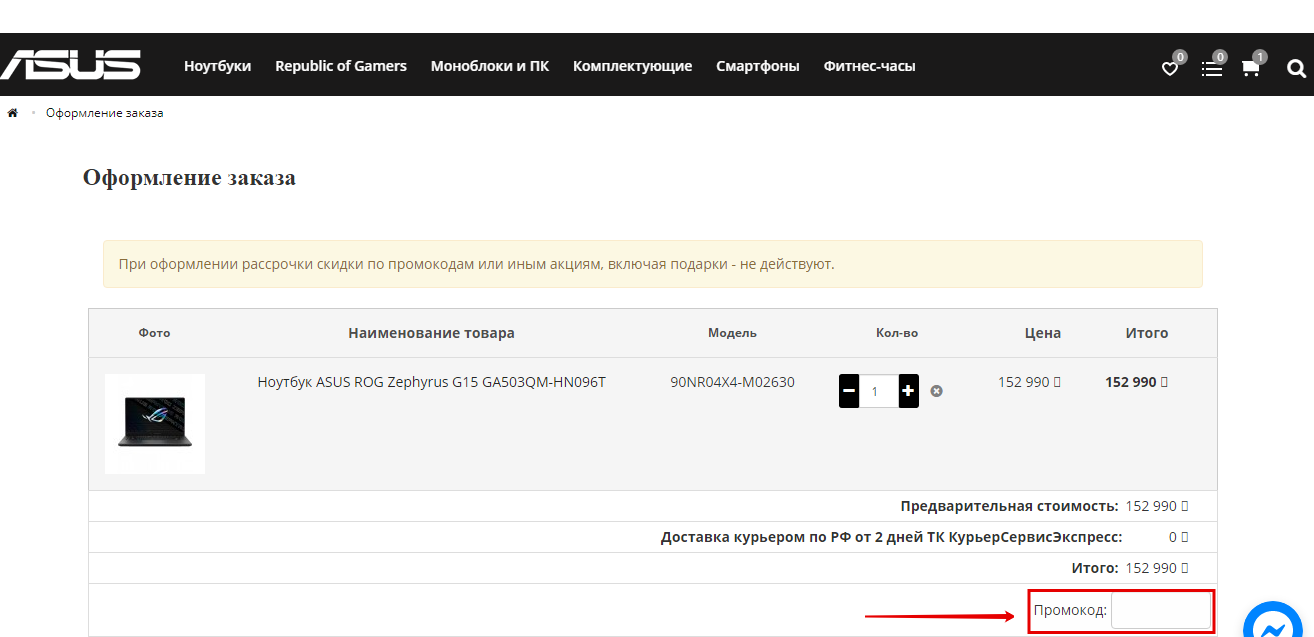Click the Цена column header
The width and height of the screenshot is (1314, 637).
tap(1043, 333)
